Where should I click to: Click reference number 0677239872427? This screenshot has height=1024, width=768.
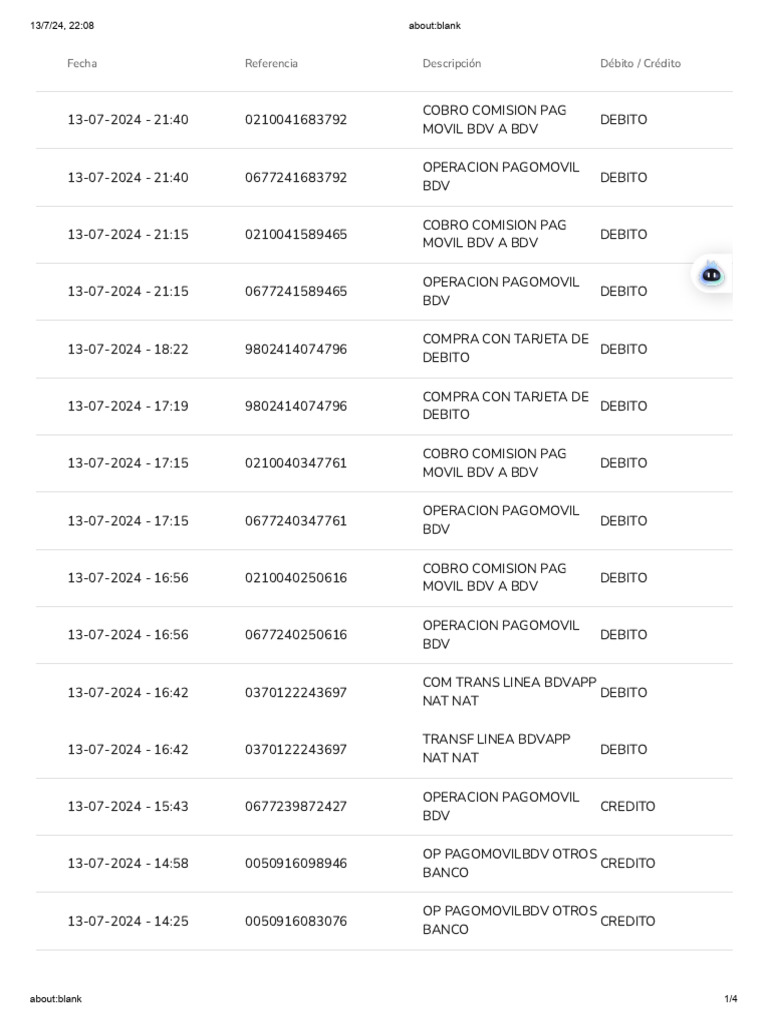click(x=296, y=807)
